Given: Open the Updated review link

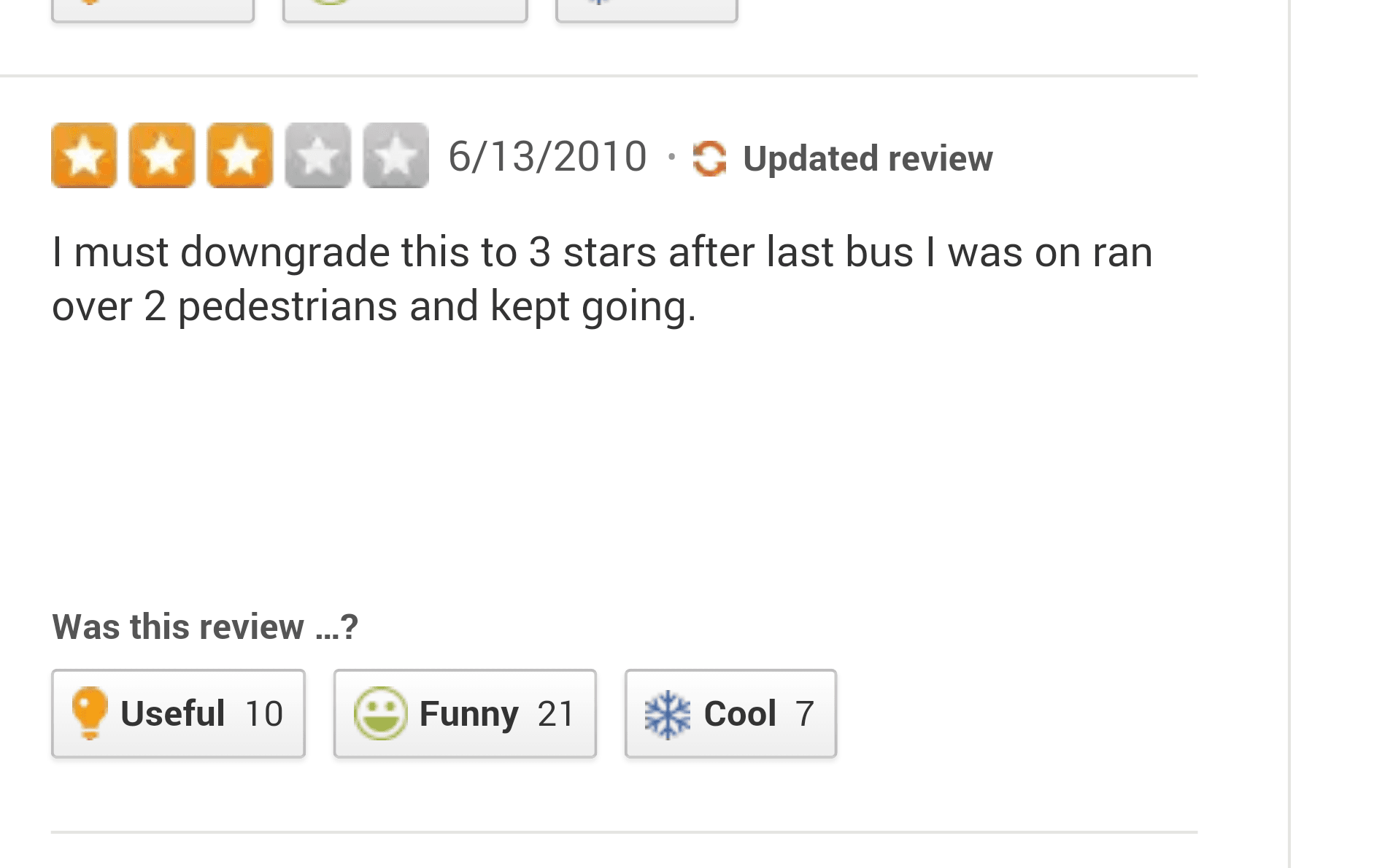Looking at the screenshot, I should (867, 158).
